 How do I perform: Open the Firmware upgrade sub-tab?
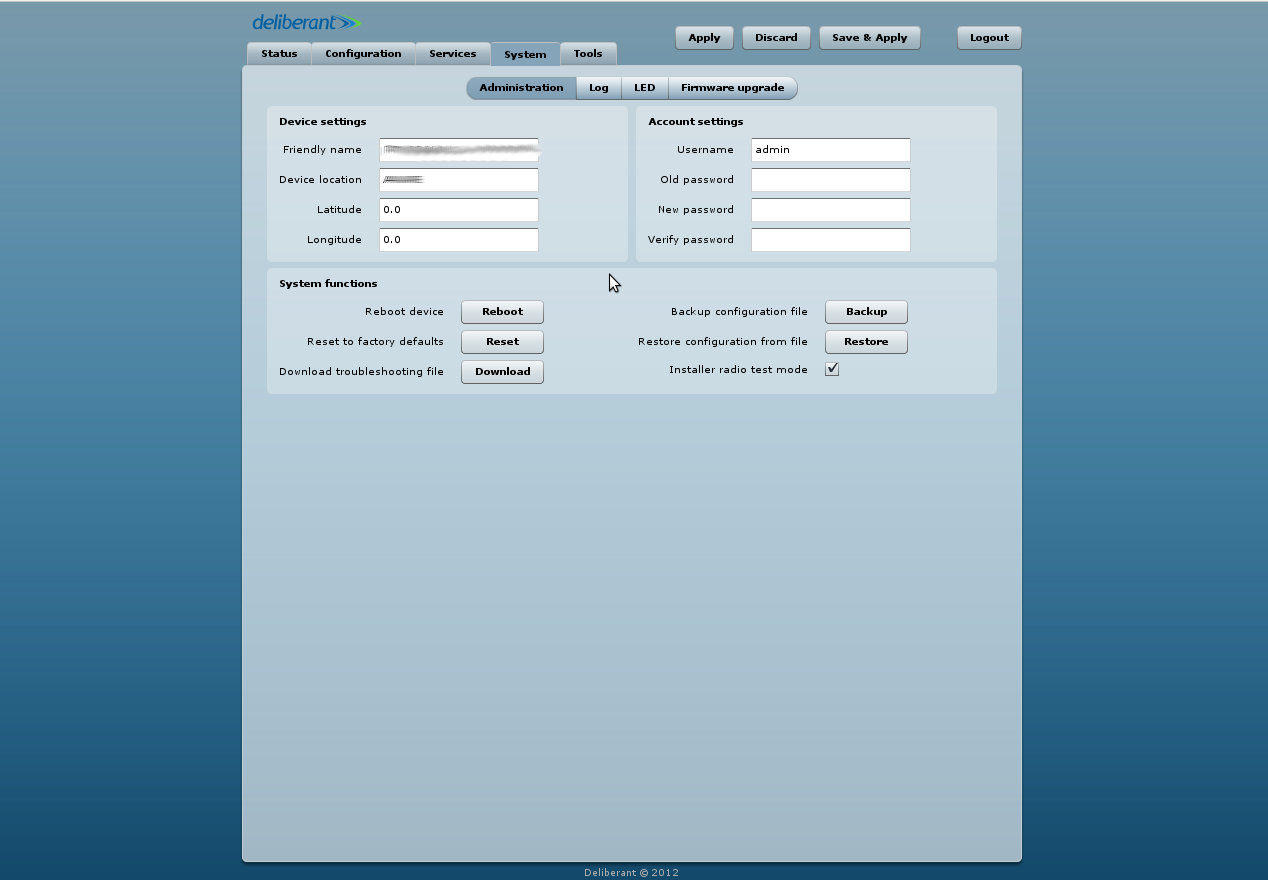[x=732, y=88]
